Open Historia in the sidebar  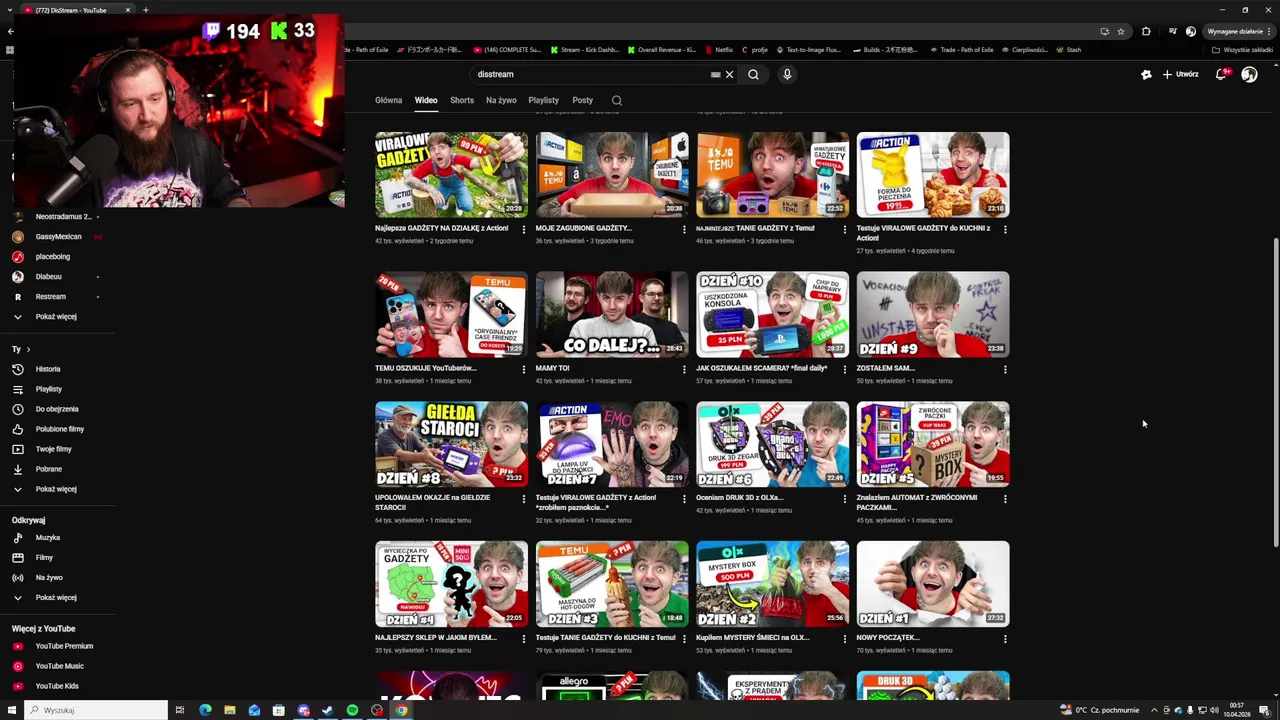tap(48, 369)
